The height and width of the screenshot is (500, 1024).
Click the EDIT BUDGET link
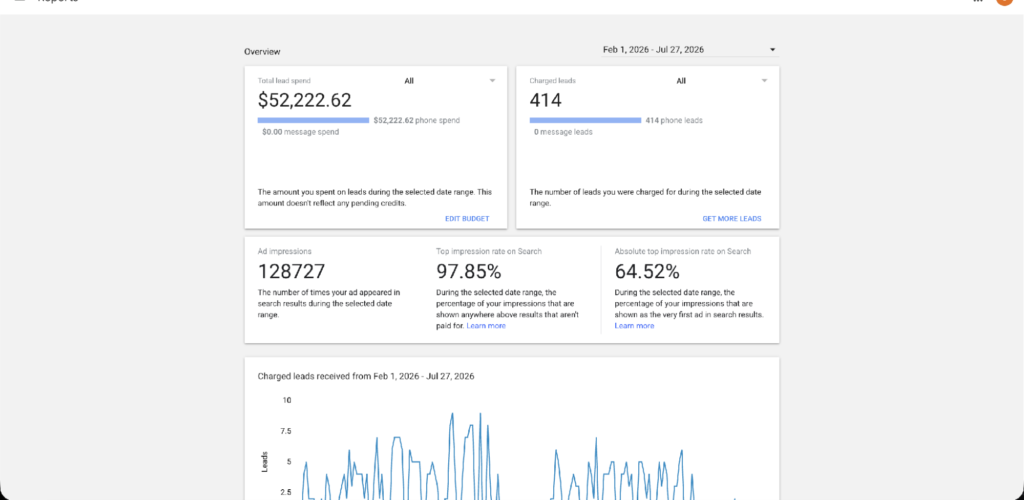tap(467, 219)
